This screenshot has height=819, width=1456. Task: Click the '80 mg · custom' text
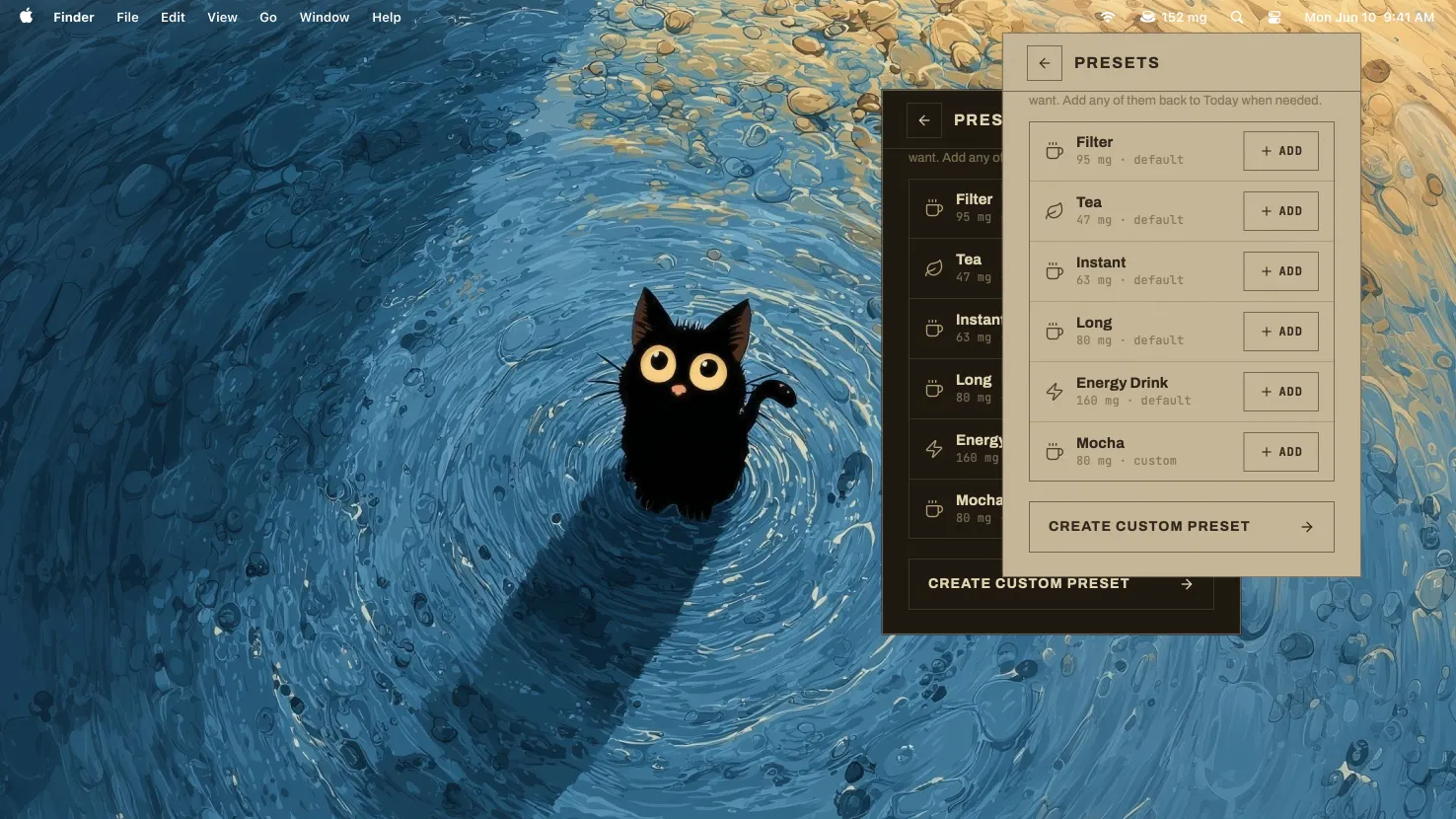(1126, 461)
